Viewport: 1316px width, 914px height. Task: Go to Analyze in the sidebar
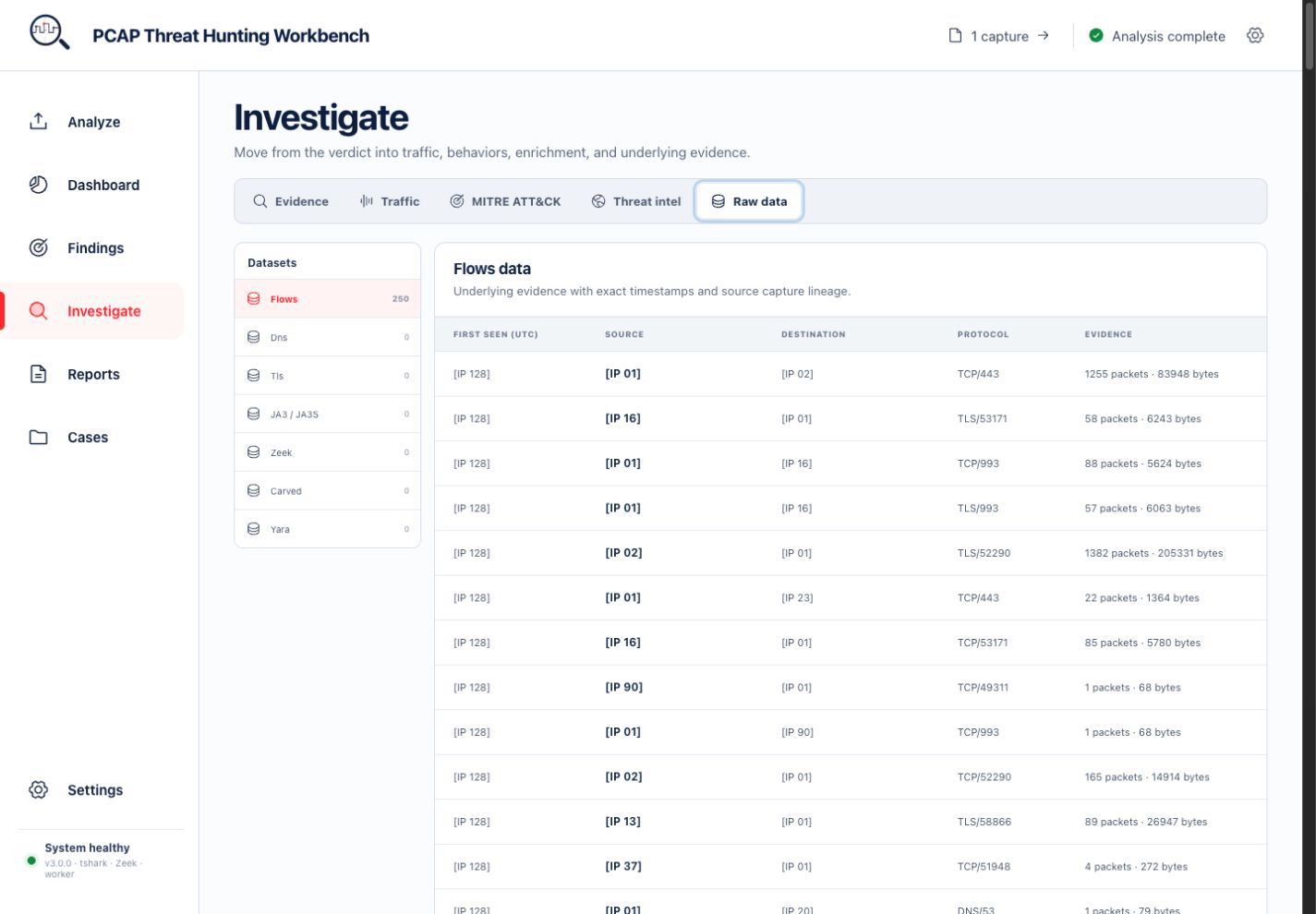point(92,122)
